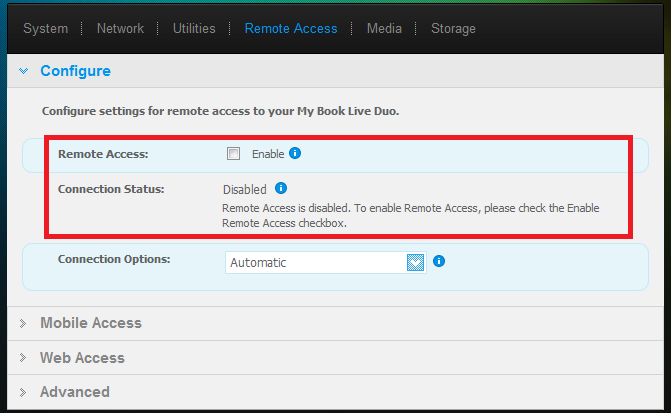
Task: Click the info icon next to Connection Options
Action: (439, 261)
